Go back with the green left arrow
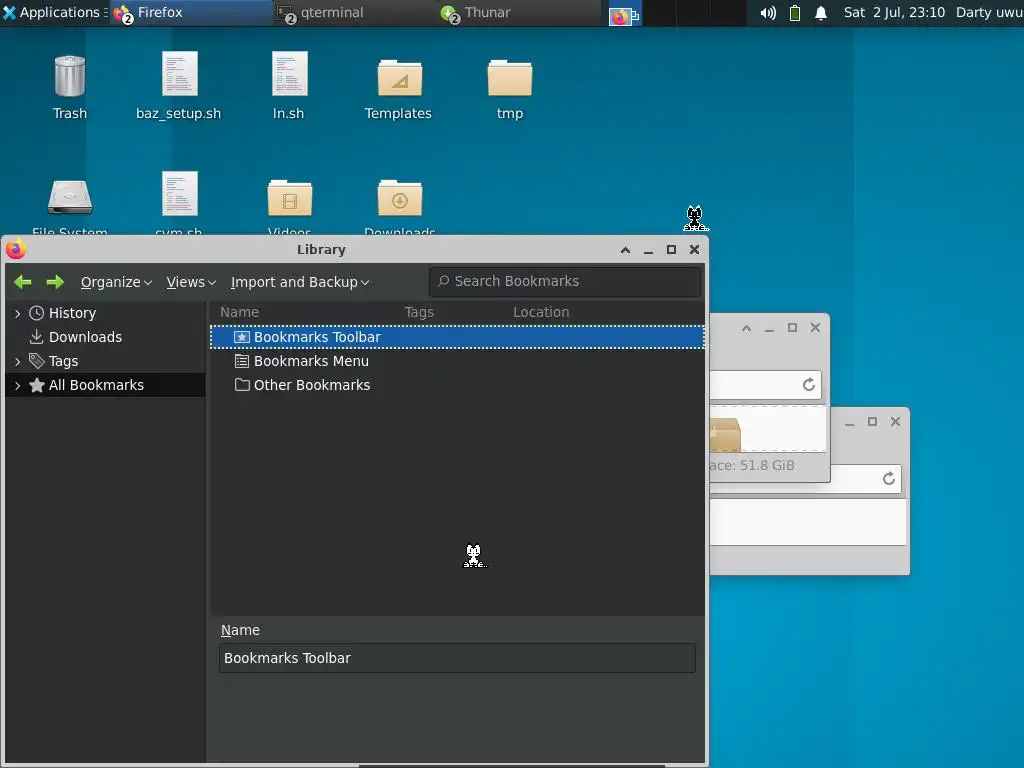 (23, 282)
